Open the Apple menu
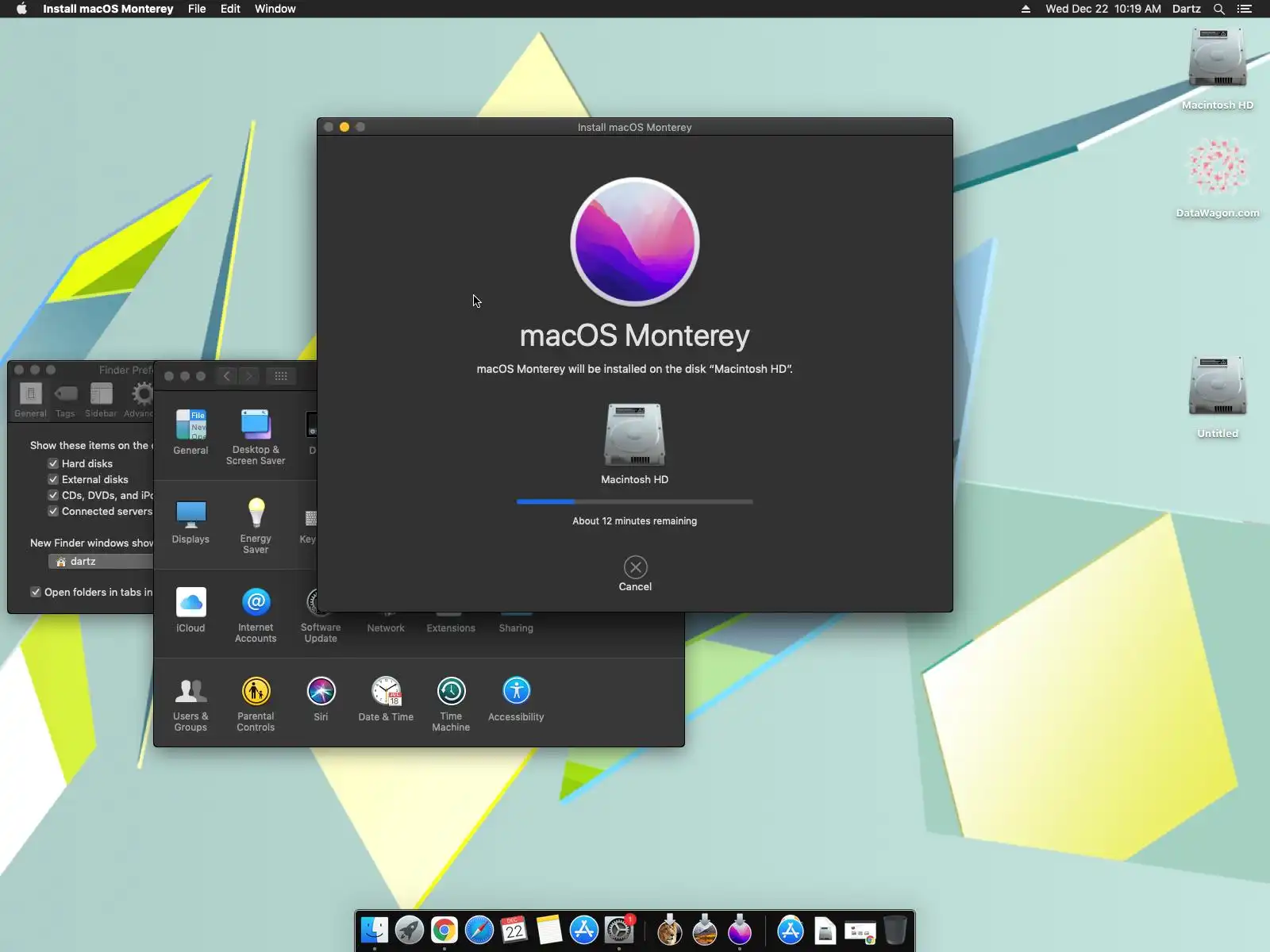The width and height of the screenshot is (1270, 952). 21,9
